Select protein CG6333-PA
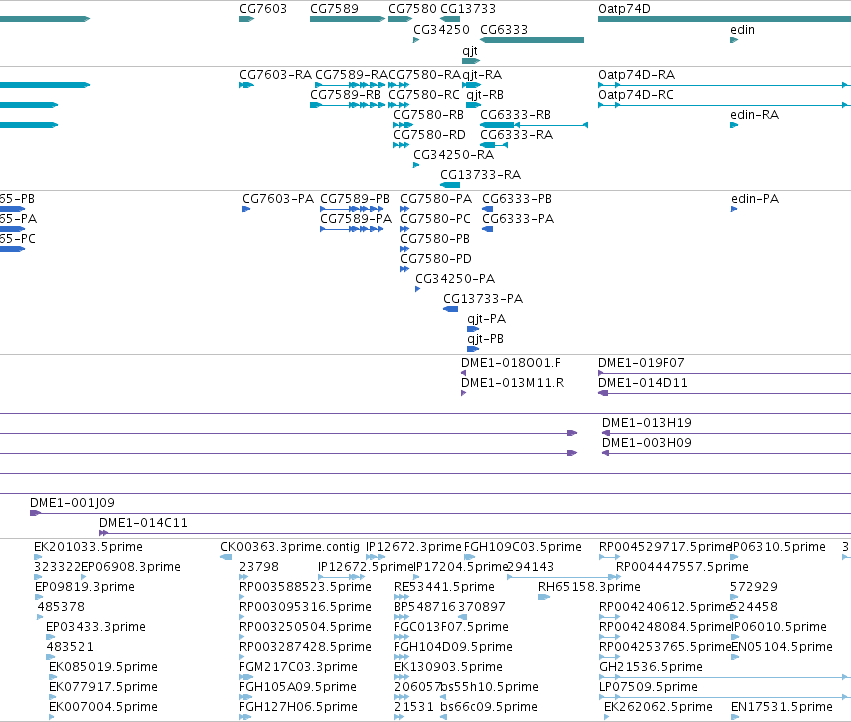 pyautogui.click(x=518, y=219)
